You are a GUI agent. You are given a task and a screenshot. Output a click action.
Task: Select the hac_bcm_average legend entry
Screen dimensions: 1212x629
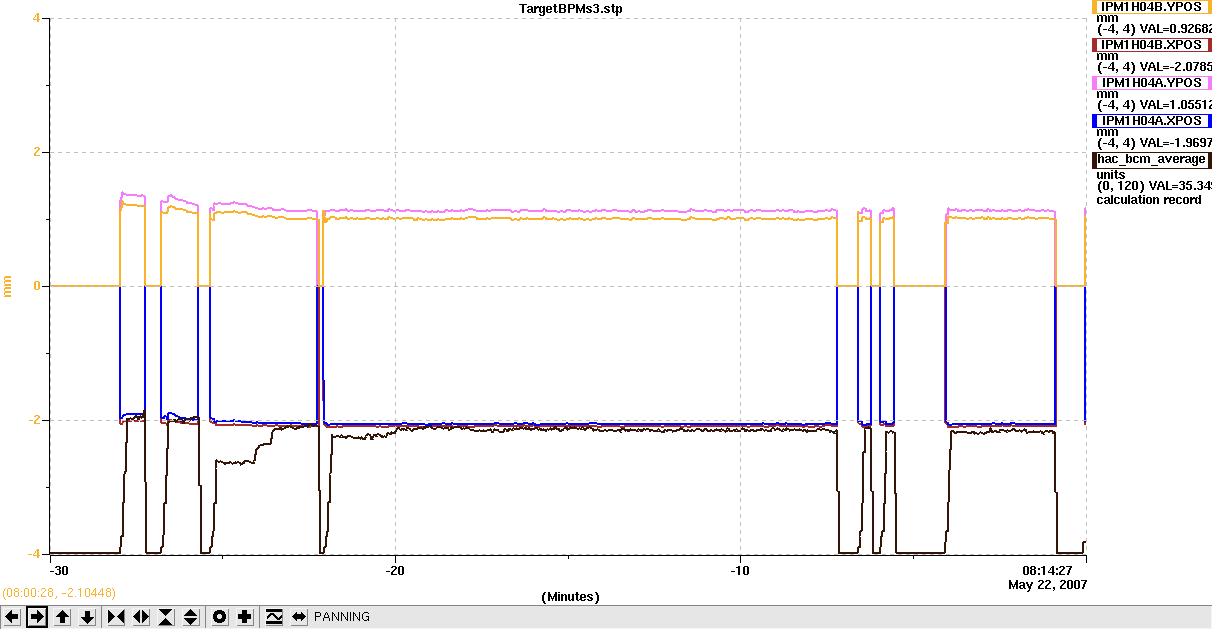click(1151, 159)
